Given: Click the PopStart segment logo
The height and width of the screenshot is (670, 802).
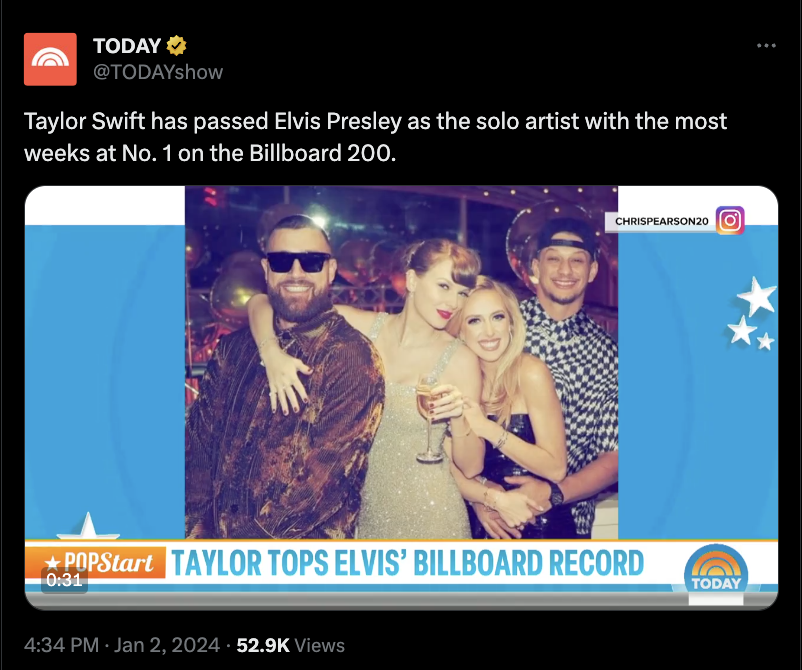Looking at the screenshot, I should (x=95, y=563).
